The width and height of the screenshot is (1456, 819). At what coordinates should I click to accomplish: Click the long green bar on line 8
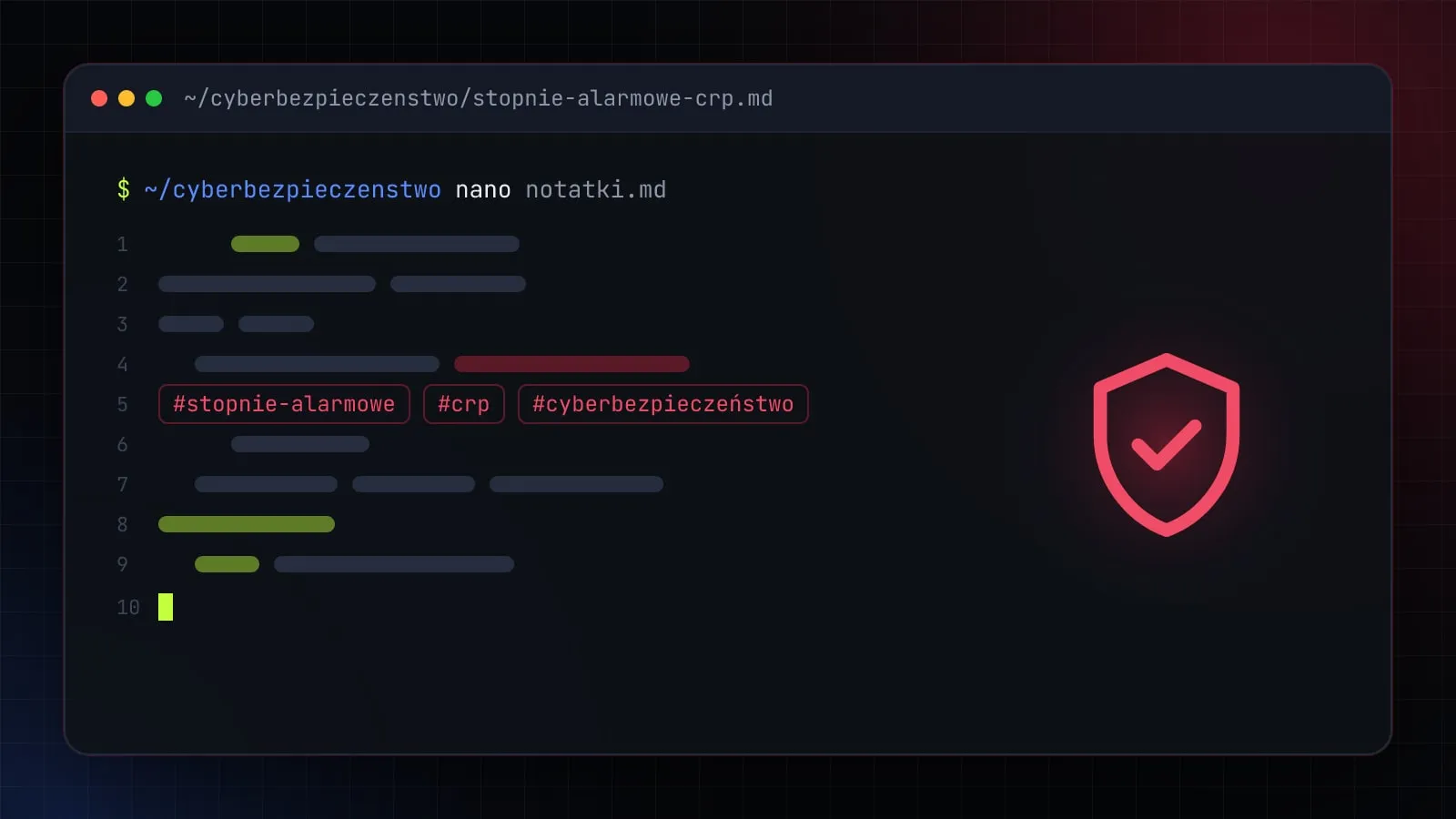[247, 524]
